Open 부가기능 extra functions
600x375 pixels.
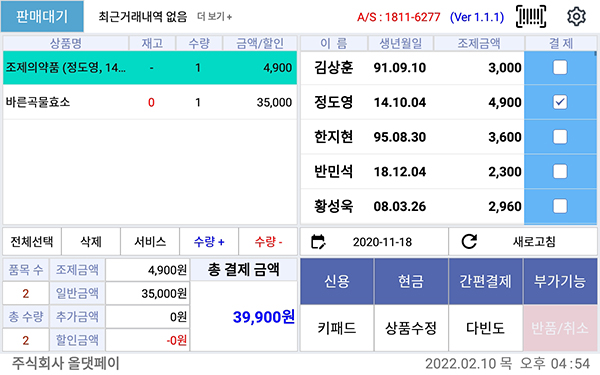[560, 281]
